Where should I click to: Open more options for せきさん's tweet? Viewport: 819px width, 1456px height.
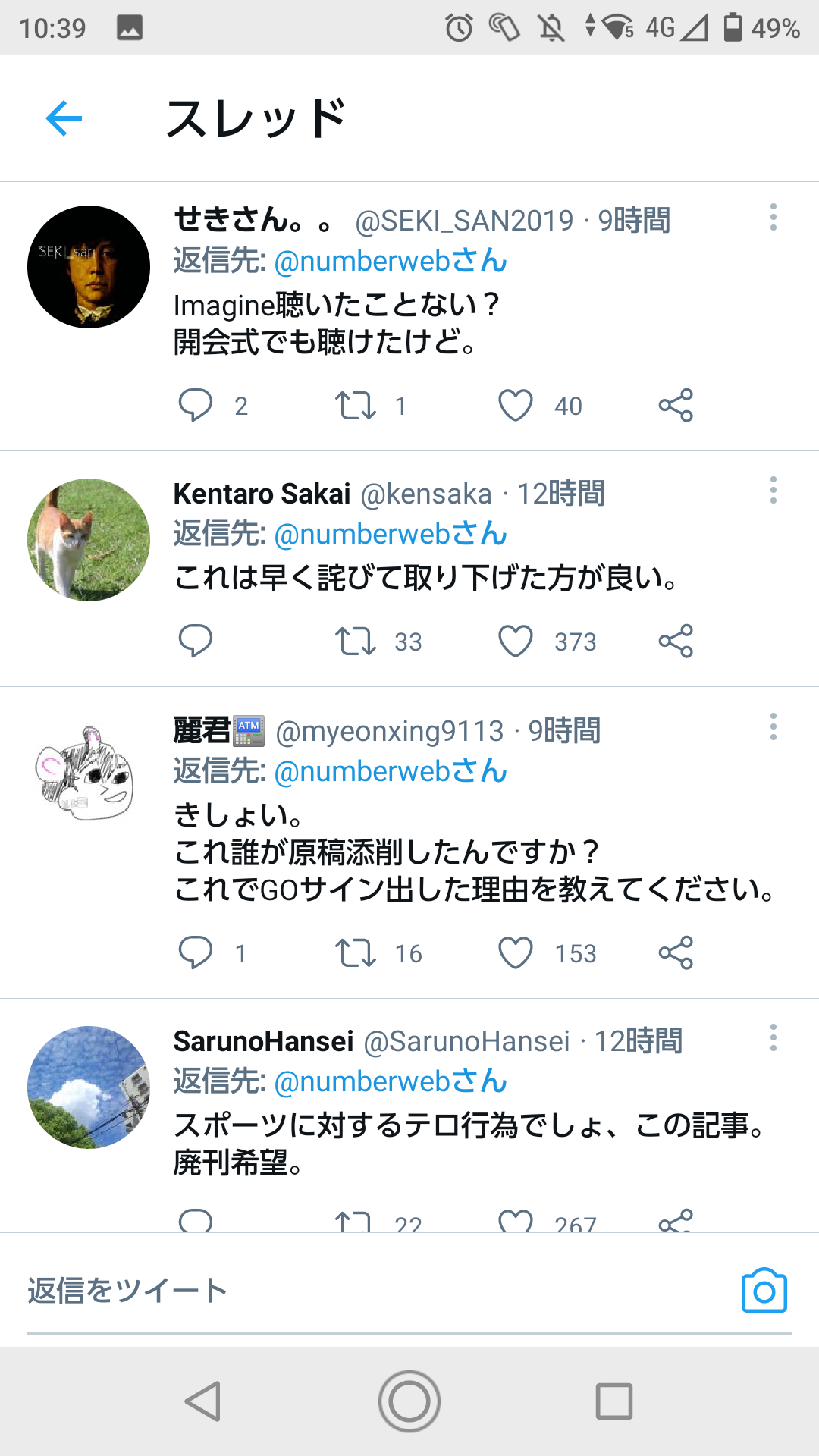773,218
